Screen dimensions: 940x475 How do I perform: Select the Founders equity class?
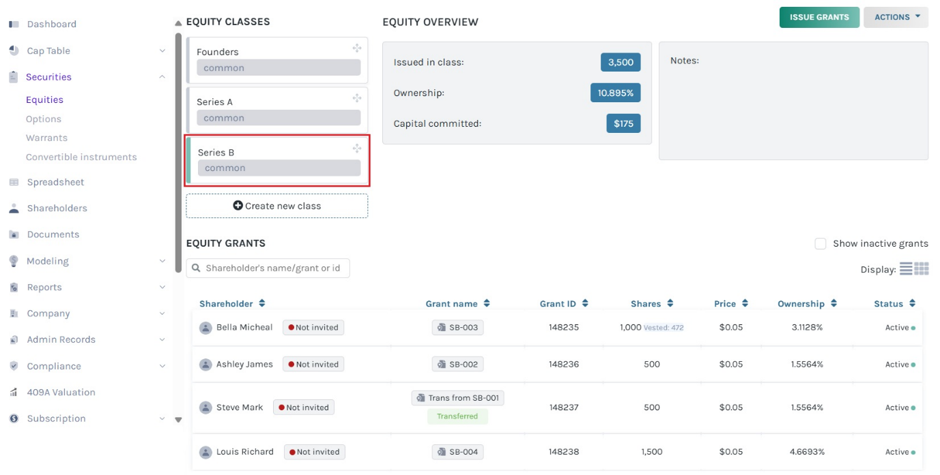[277, 60]
